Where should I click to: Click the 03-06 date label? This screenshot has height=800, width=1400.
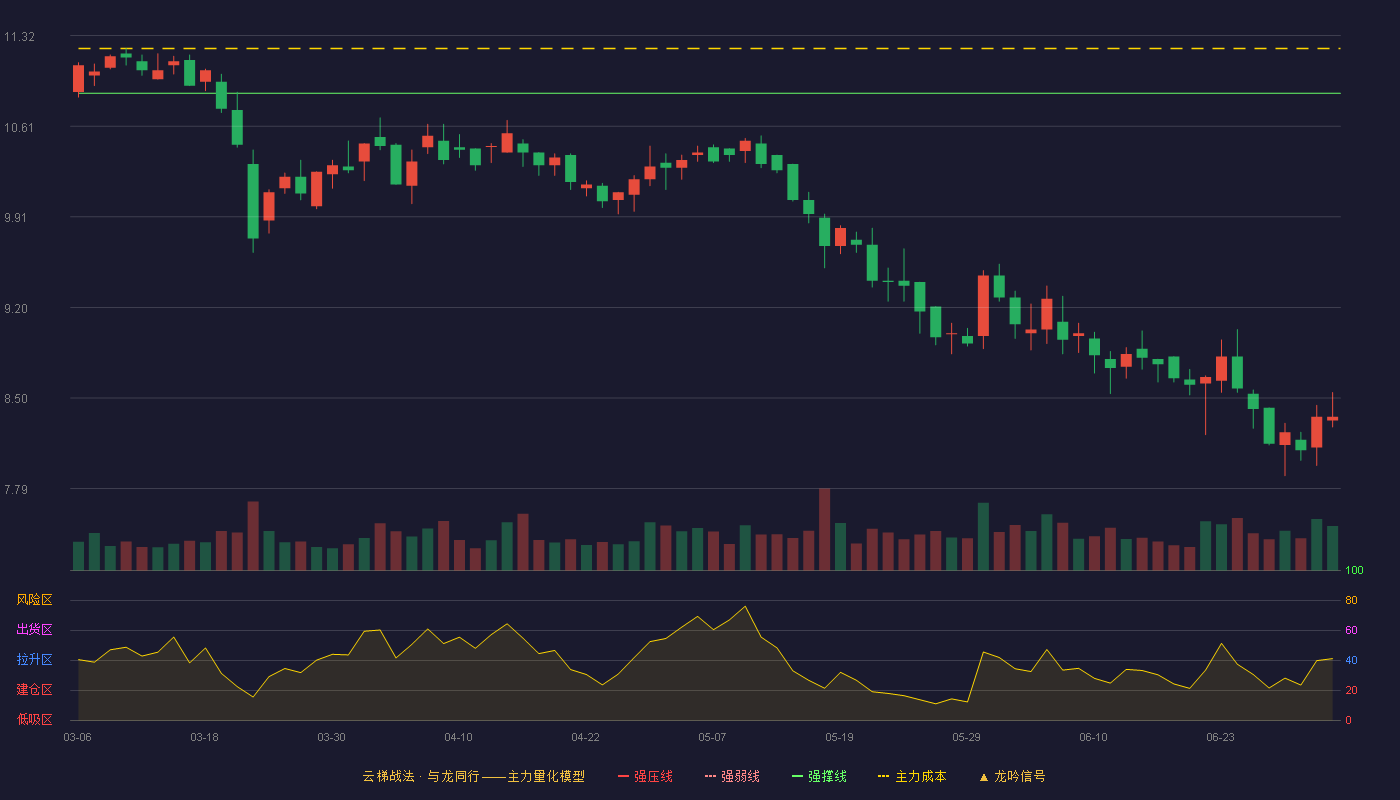pos(77,737)
